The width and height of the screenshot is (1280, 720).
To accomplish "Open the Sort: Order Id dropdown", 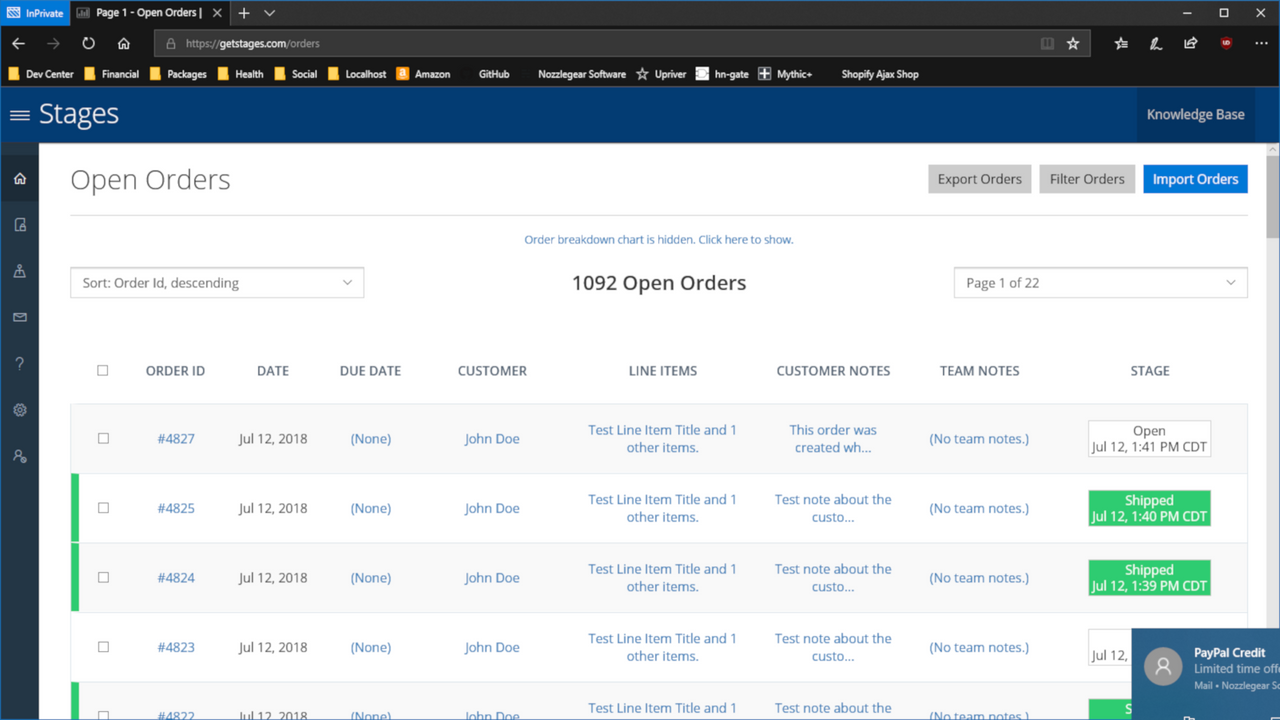I will [x=216, y=282].
